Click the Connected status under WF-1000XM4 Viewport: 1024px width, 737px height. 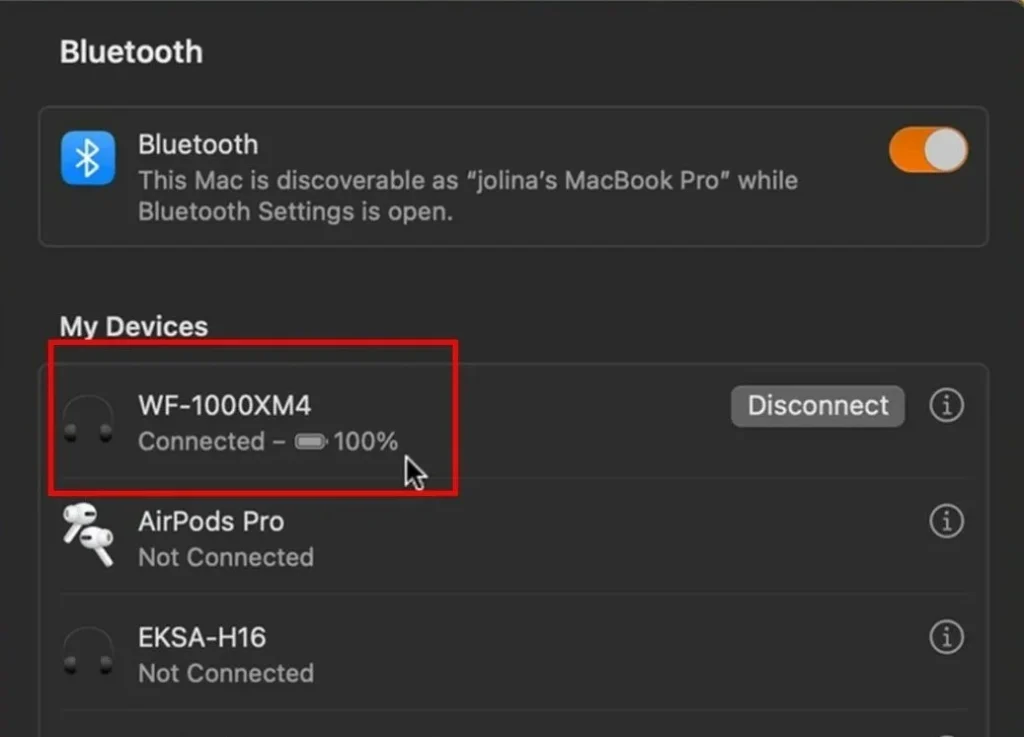(x=200, y=442)
